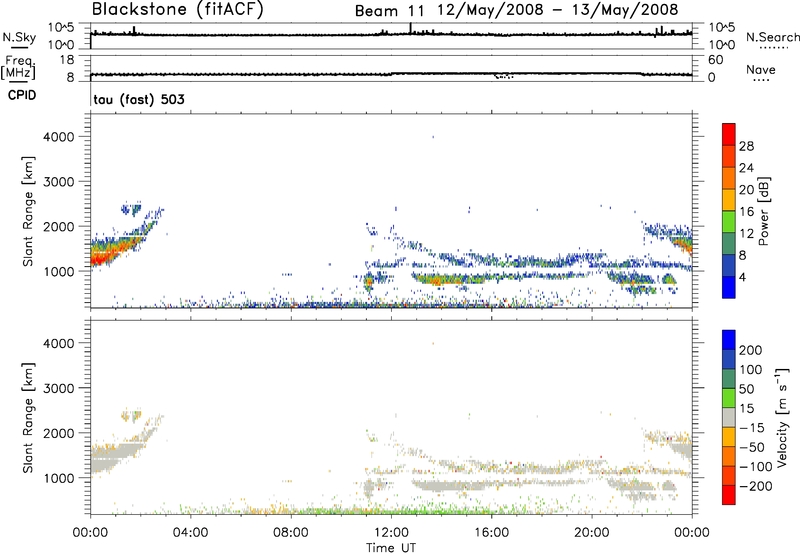
Task: Click the '100' label on velocity colorbar
Action: click(x=751, y=369)
